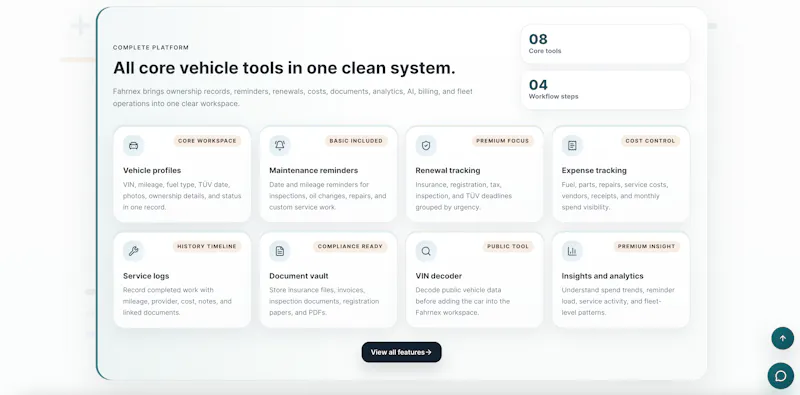Click the 'Decode public vehicle data' description
The height and width of the screenshot is (395, 800).
[463, 301]
